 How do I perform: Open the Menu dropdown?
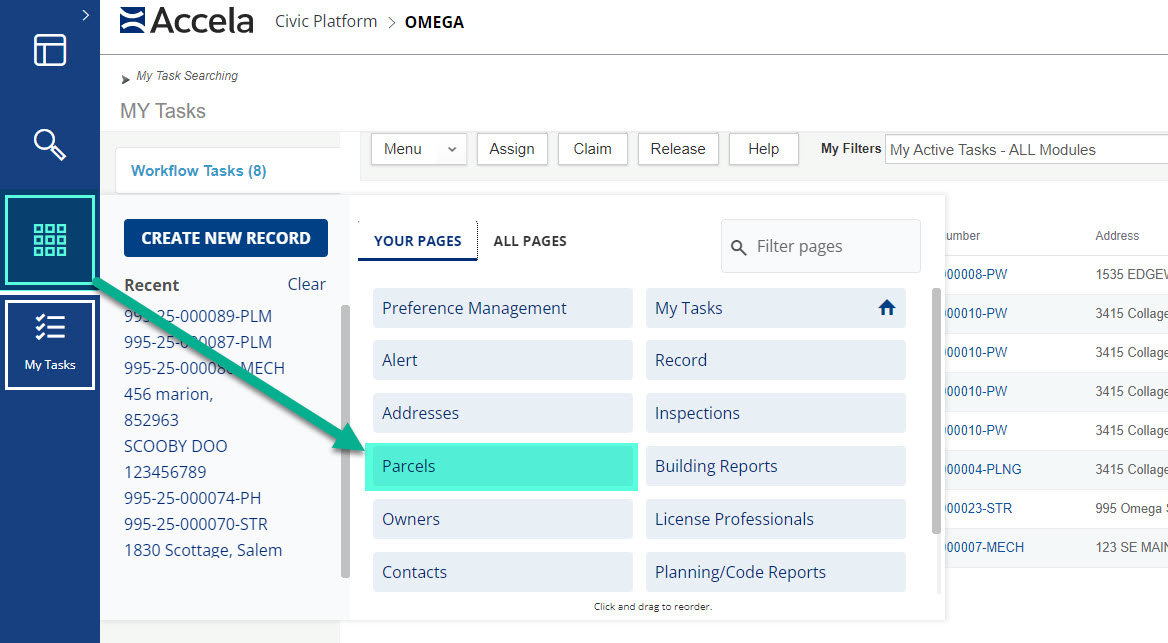(x=418, y=149)
